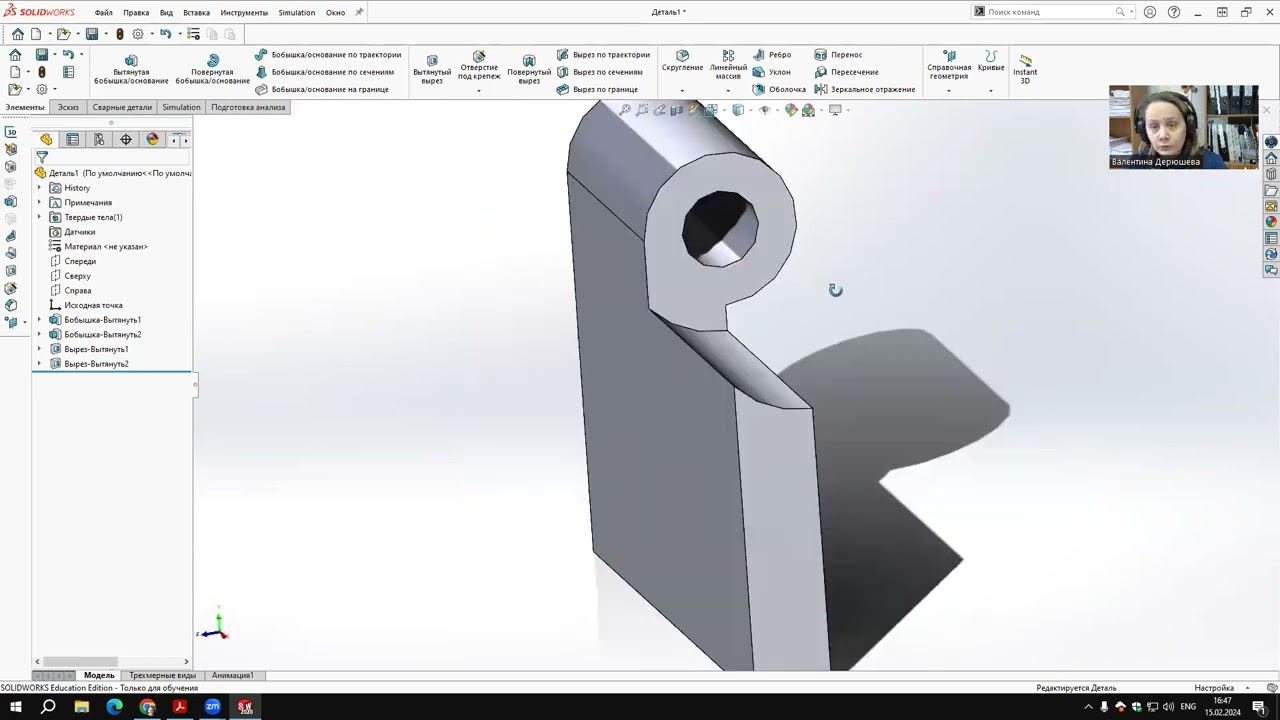
Task: Click the Настройка status bar button
Action: (1214, 688)
